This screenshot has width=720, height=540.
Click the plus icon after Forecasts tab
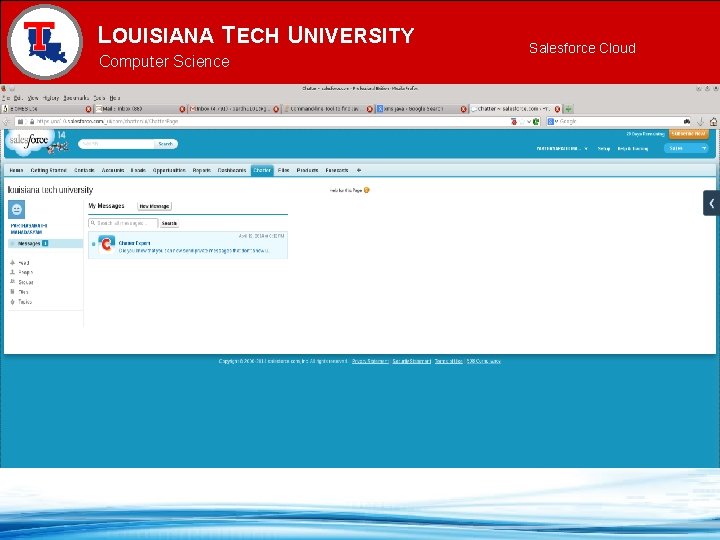click(x=359, y=170)
